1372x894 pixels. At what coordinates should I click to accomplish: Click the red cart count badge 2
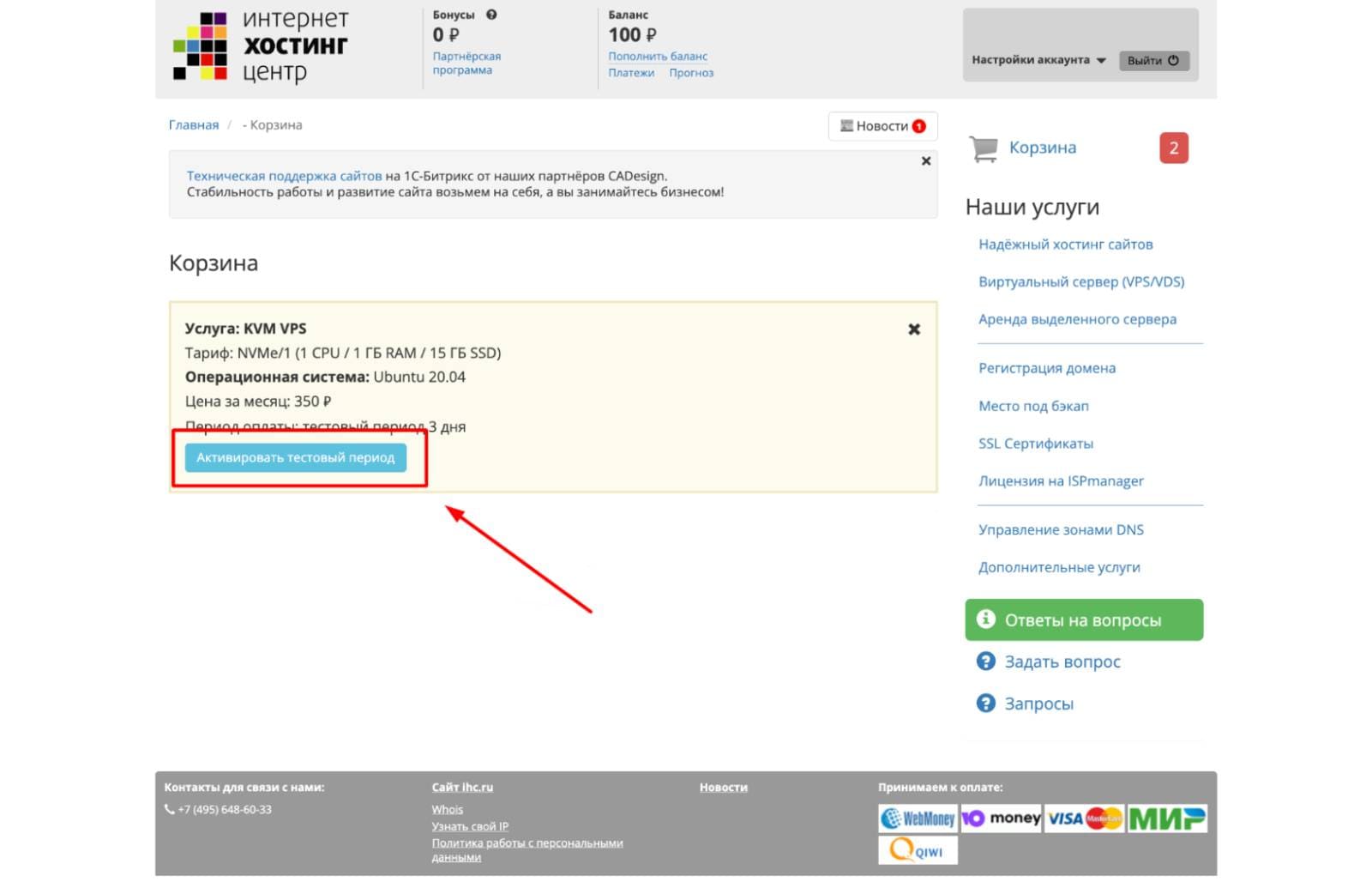click(1173, 148)
